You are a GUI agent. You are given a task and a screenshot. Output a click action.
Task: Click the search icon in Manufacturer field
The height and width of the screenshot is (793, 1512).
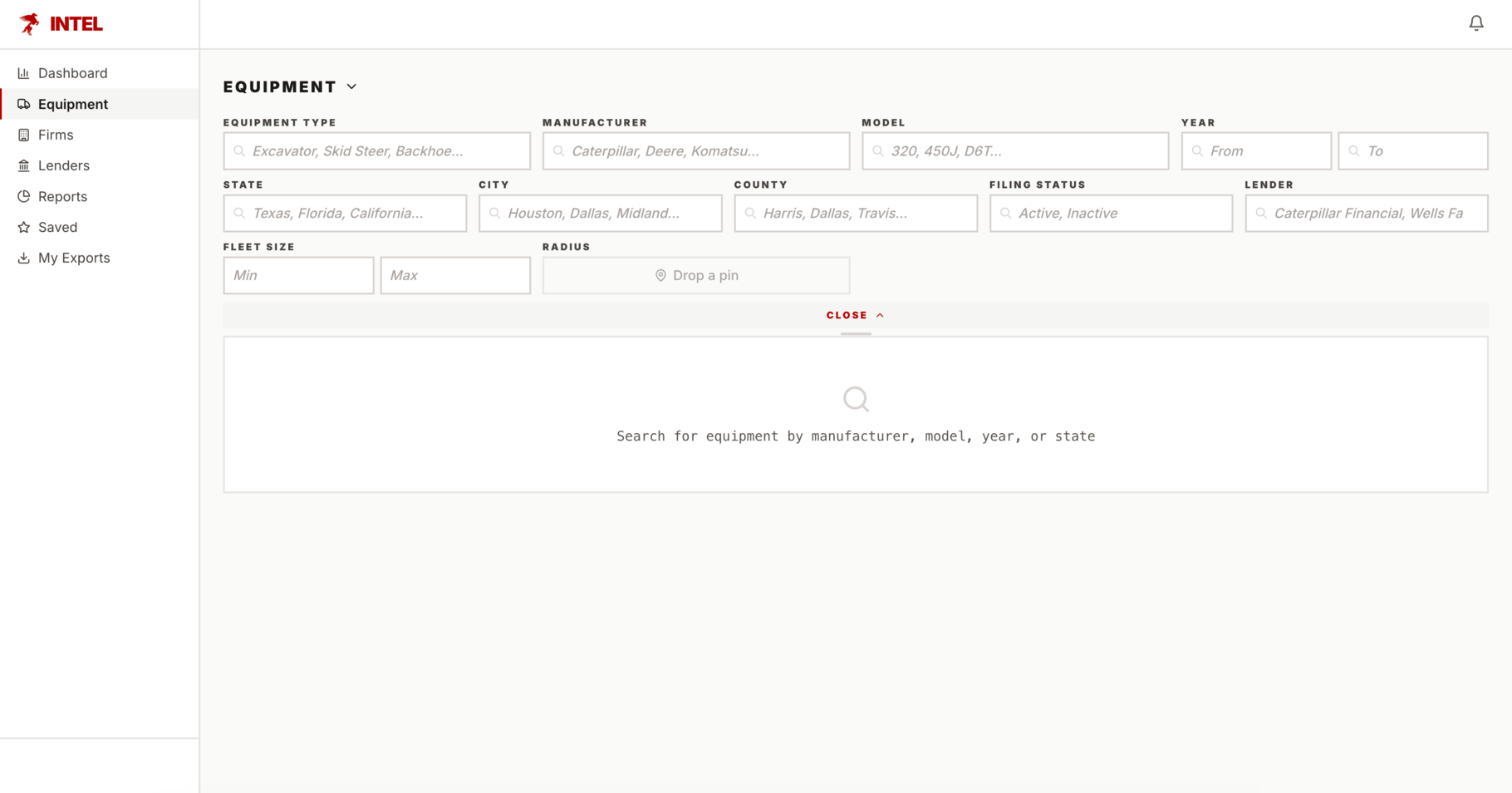(x=558, y=151)
